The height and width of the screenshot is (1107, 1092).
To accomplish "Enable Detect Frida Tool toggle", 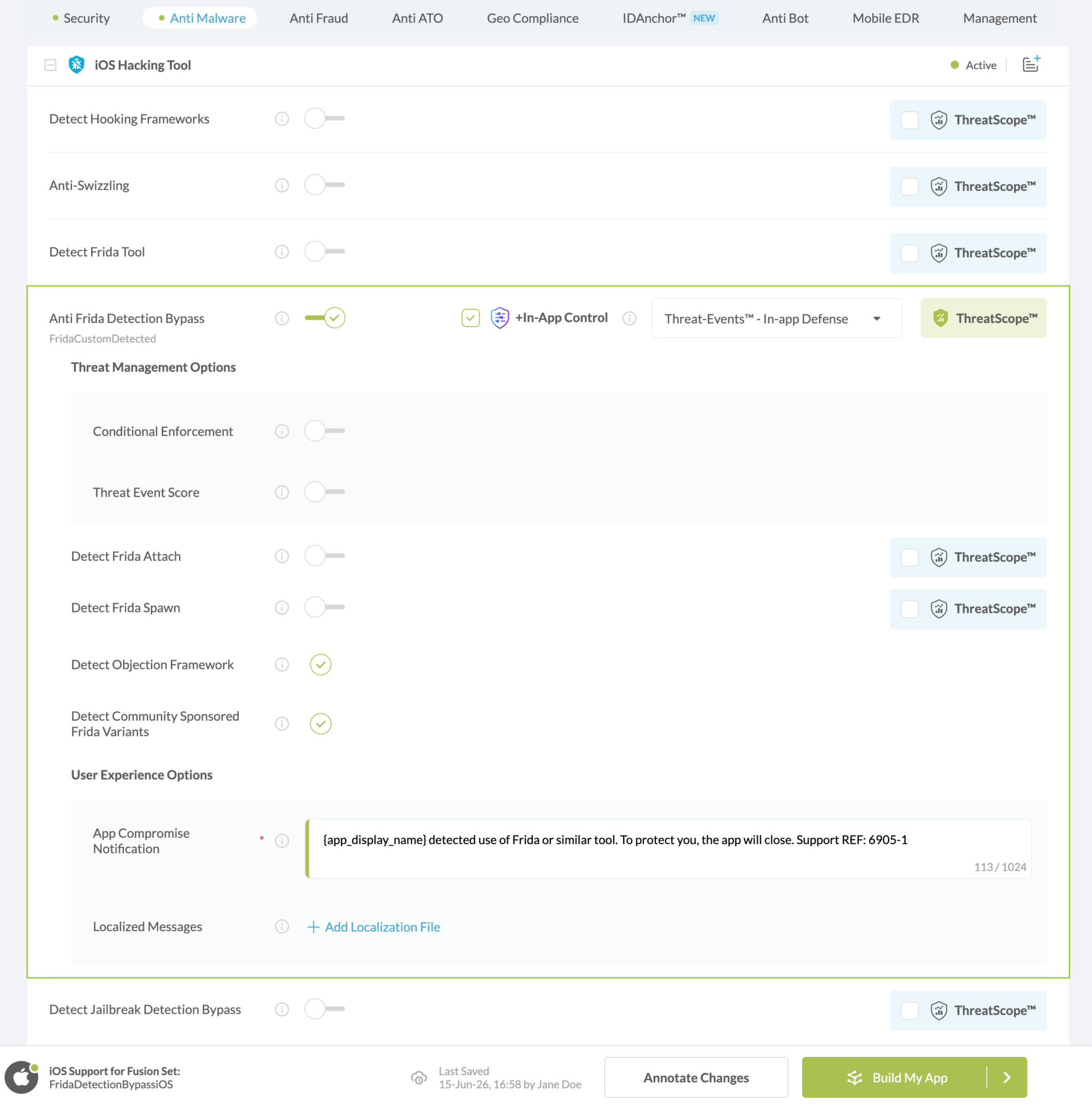I will [324, 252].
